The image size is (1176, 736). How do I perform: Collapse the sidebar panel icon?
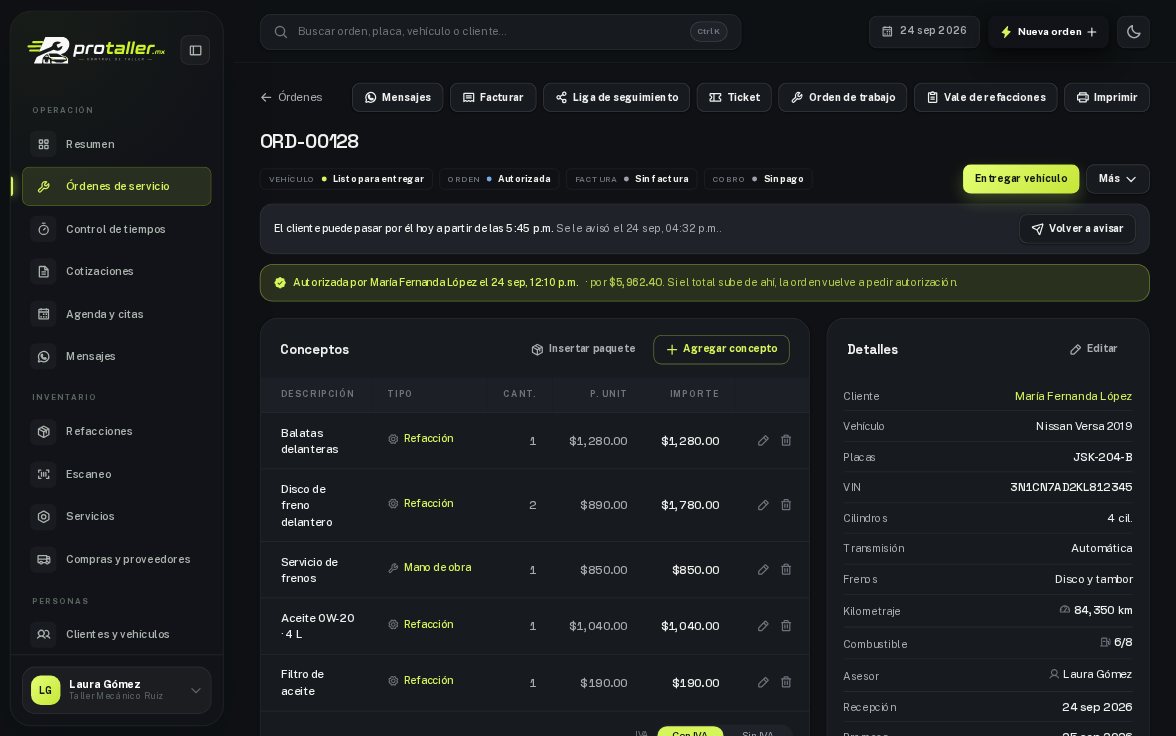[195, 50]
